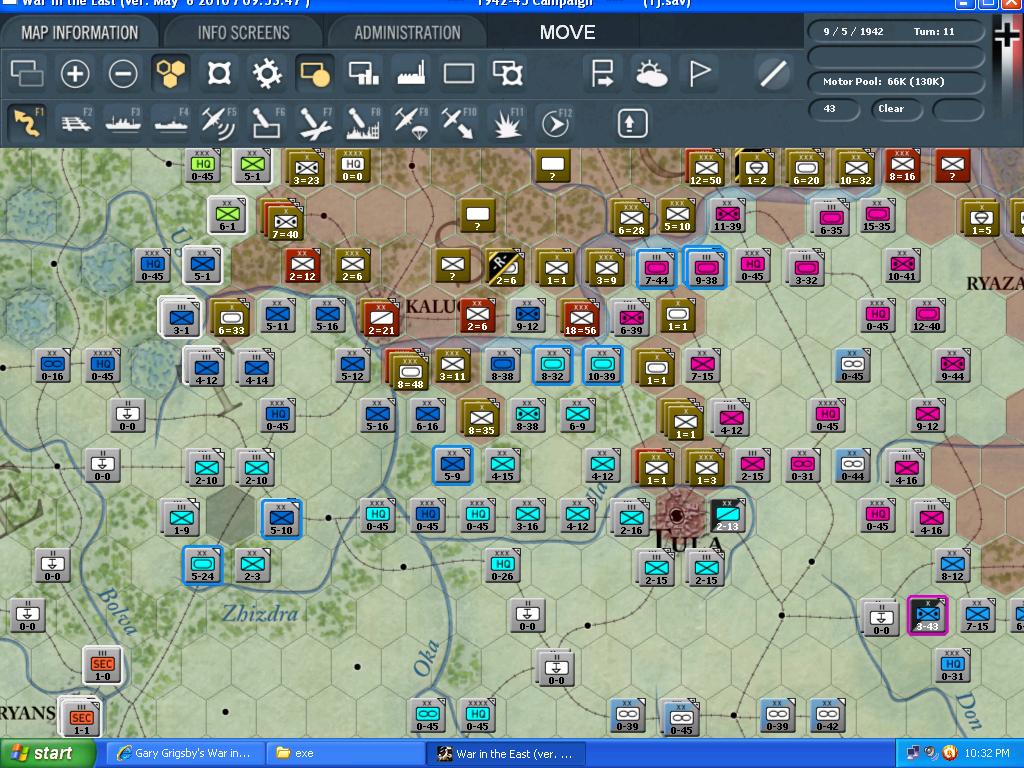Open the weather sun-and-cloud icon
1024x768 pixels.
pyautogui.click(x=651, y=73)
